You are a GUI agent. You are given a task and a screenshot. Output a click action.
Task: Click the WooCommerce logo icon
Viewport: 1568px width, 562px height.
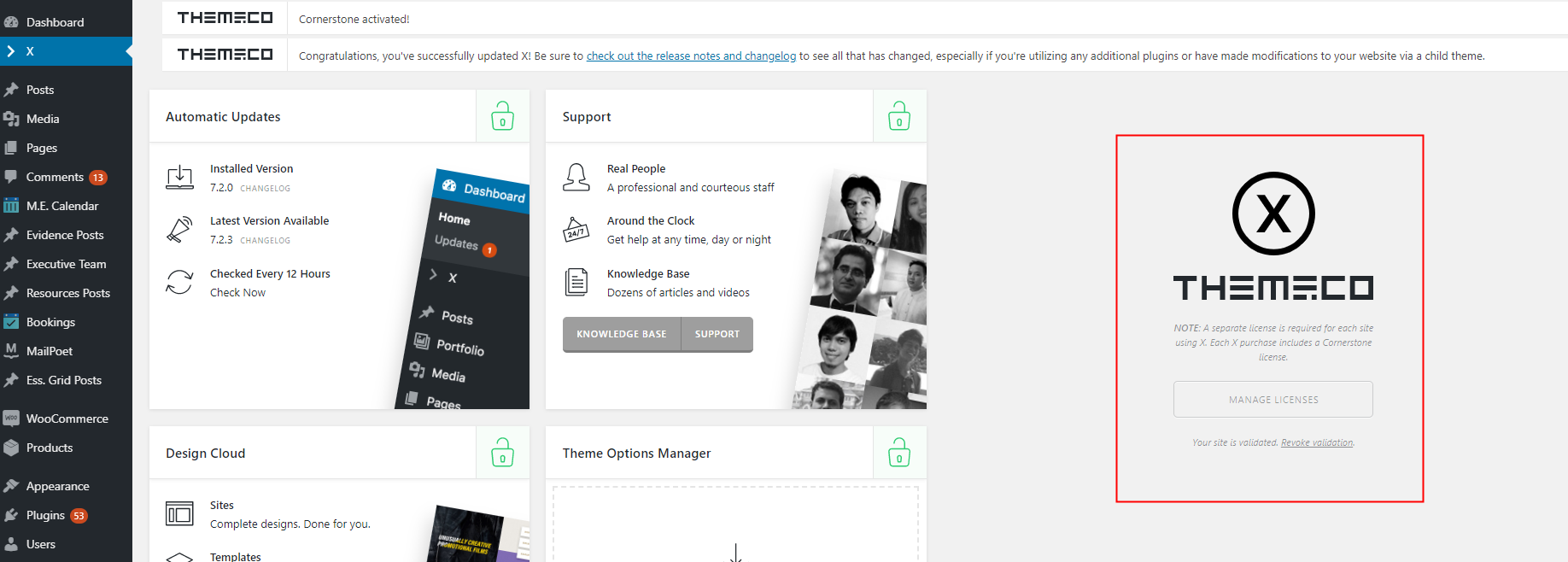11,419
